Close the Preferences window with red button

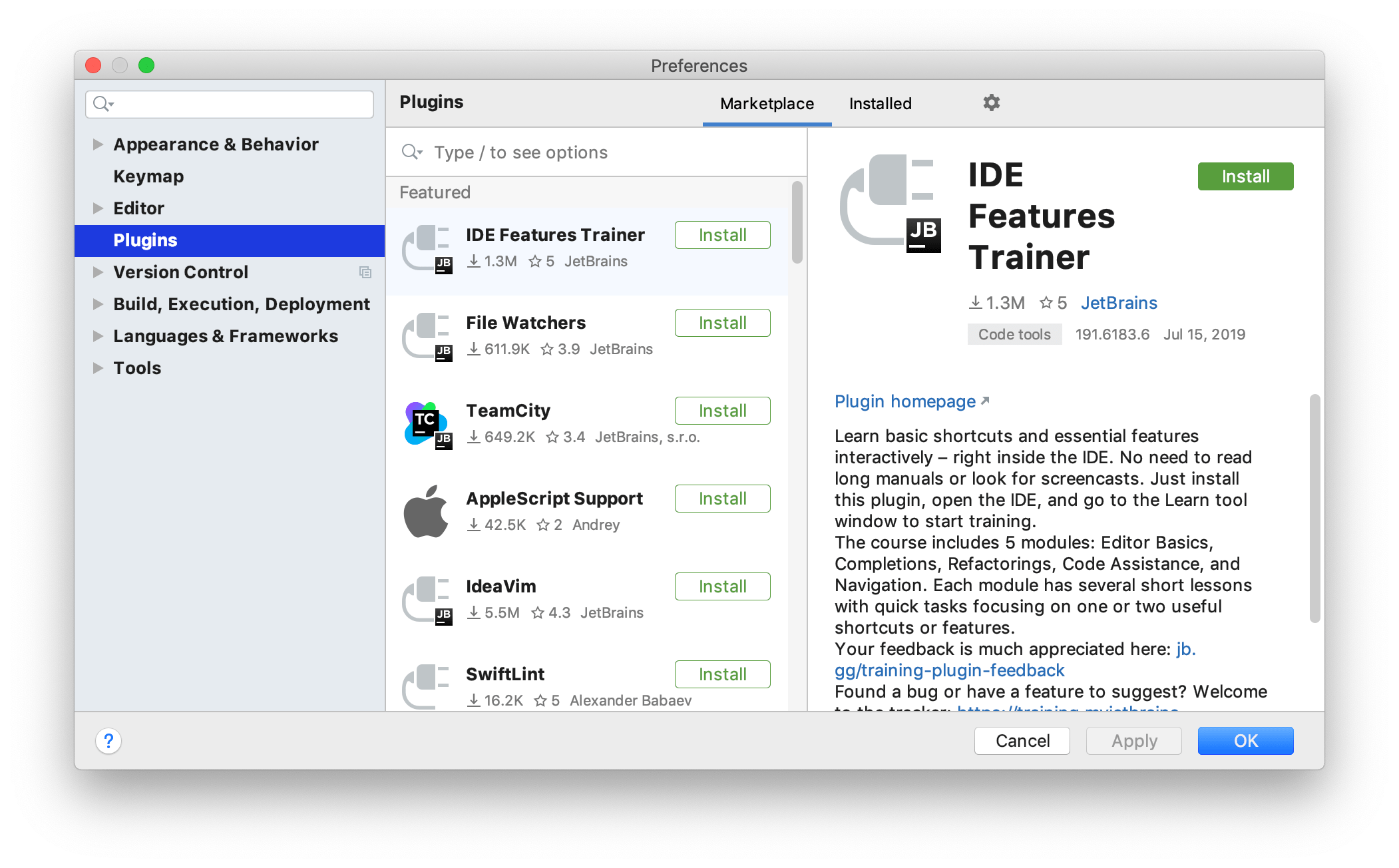click(x=93, y=65)
